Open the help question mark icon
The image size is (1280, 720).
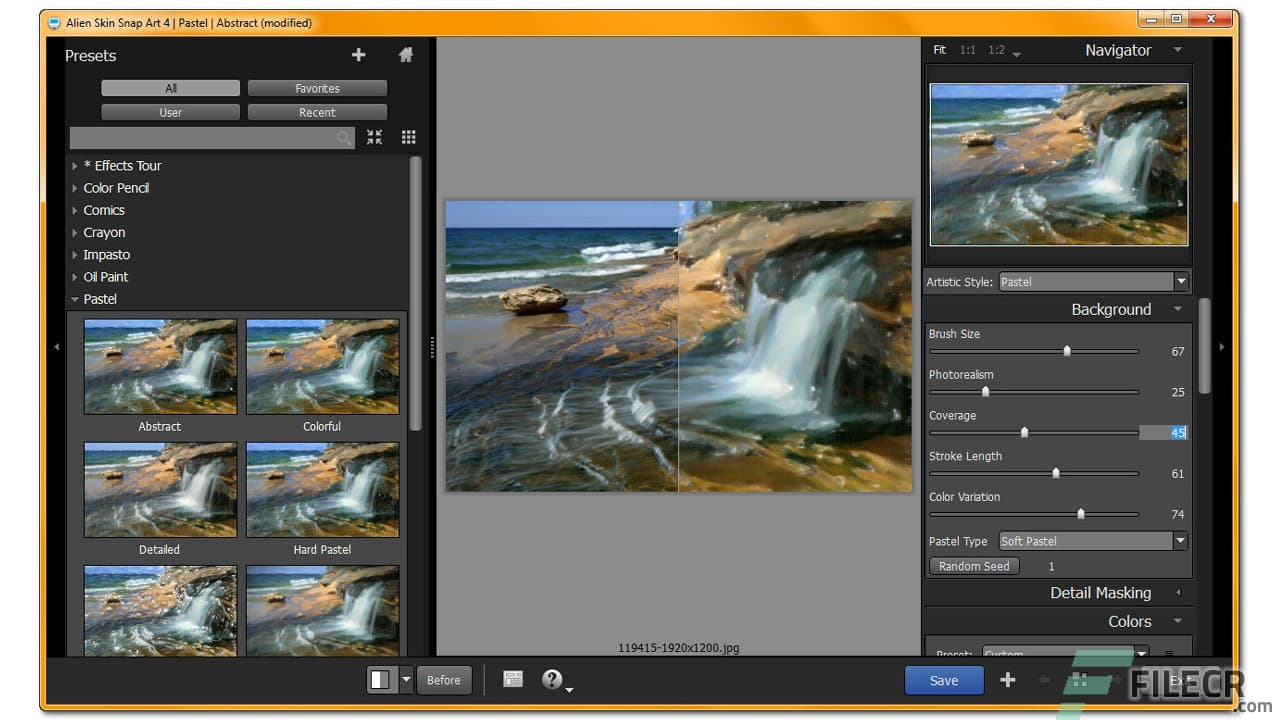(x=551, y=680)
